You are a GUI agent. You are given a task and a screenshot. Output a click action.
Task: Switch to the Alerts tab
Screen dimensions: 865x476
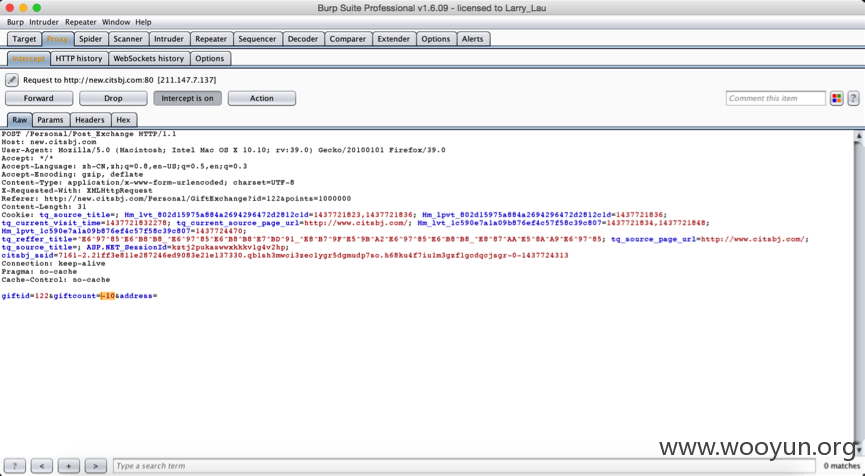point(472,39)
